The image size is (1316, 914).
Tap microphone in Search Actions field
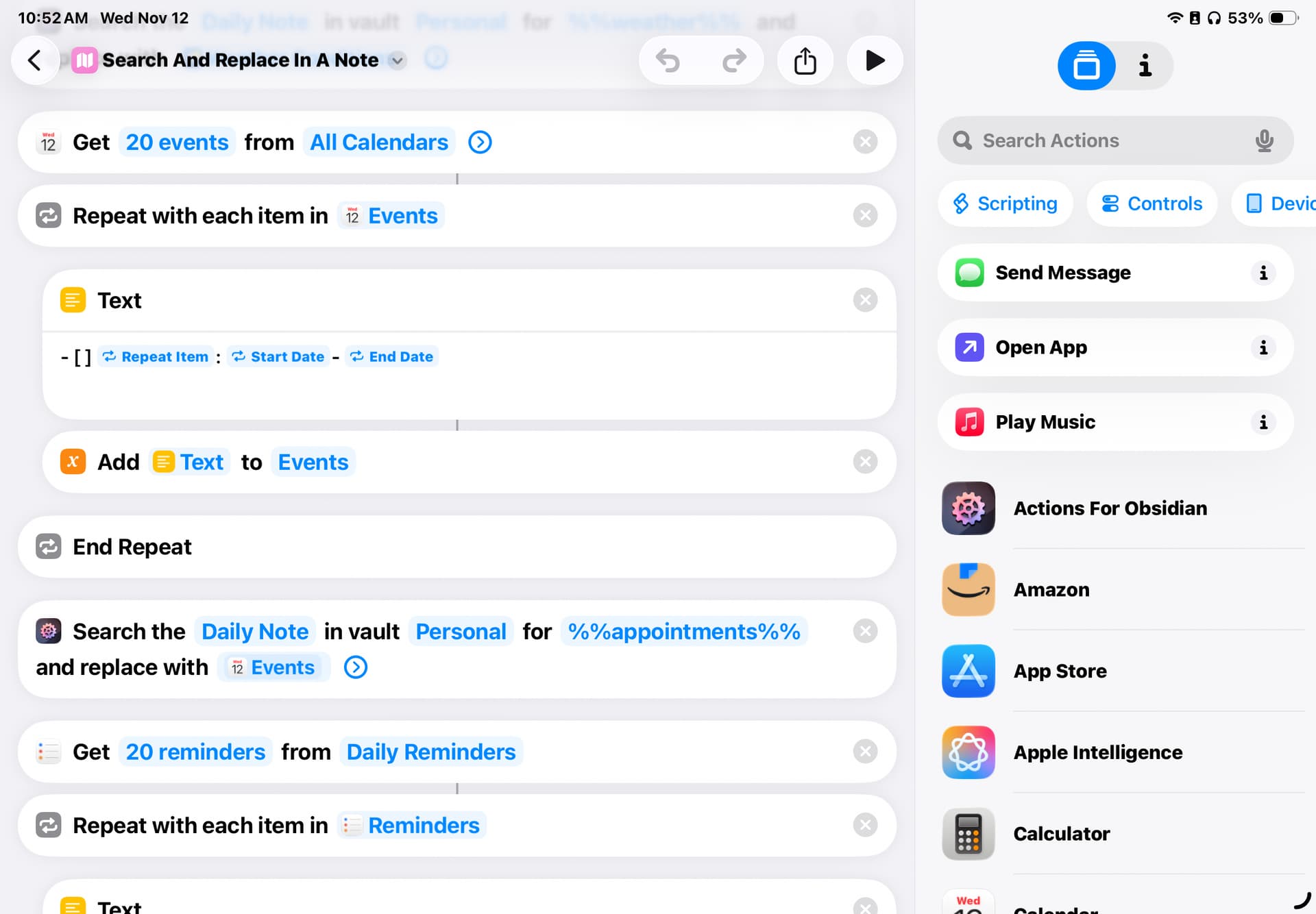(1264, 140)
